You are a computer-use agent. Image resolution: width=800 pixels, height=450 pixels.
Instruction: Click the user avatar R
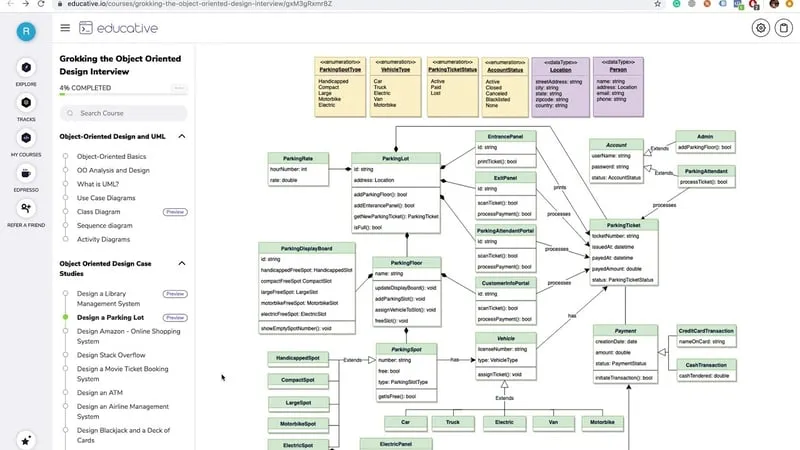[x=26, y=32]
